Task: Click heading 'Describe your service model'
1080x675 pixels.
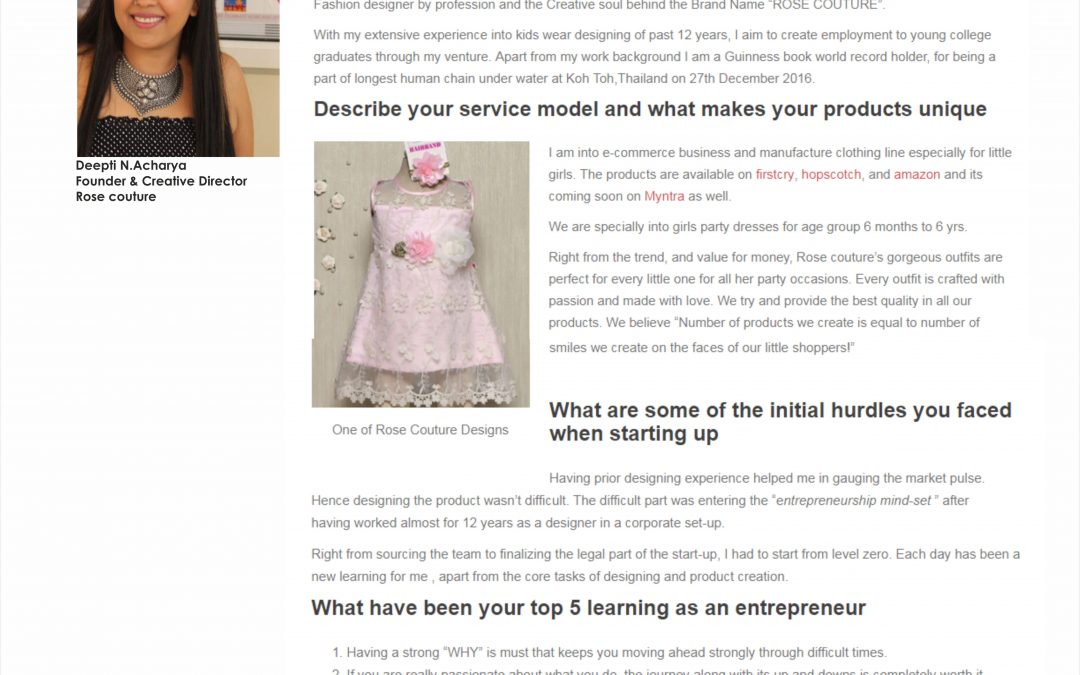Action: [650, 109]
